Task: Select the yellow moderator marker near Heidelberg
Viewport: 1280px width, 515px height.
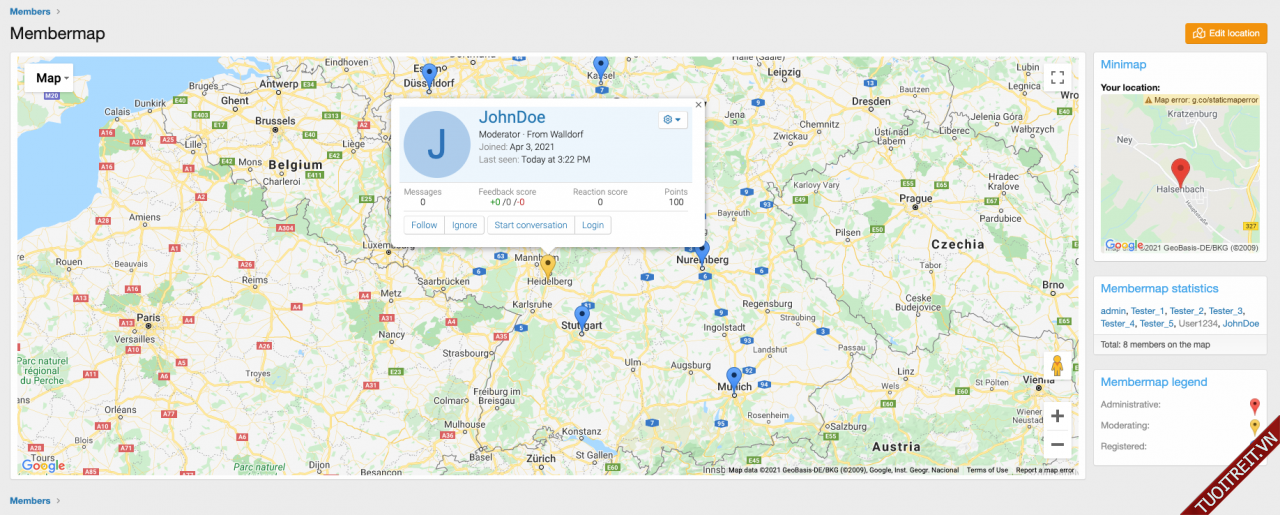Action: click(x=547, y=265)
